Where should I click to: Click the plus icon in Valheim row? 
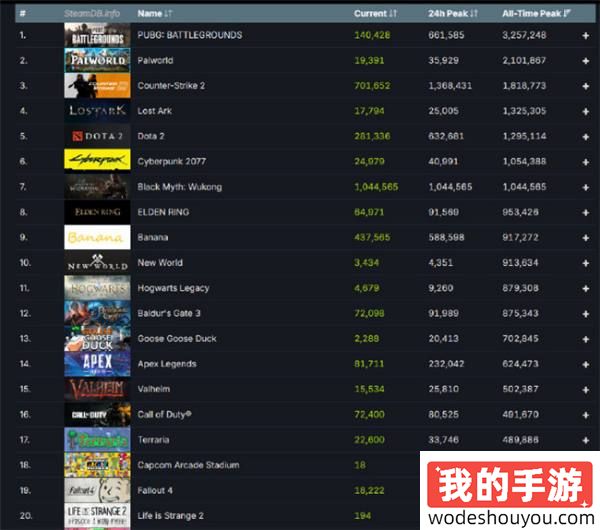coord(585,390)
